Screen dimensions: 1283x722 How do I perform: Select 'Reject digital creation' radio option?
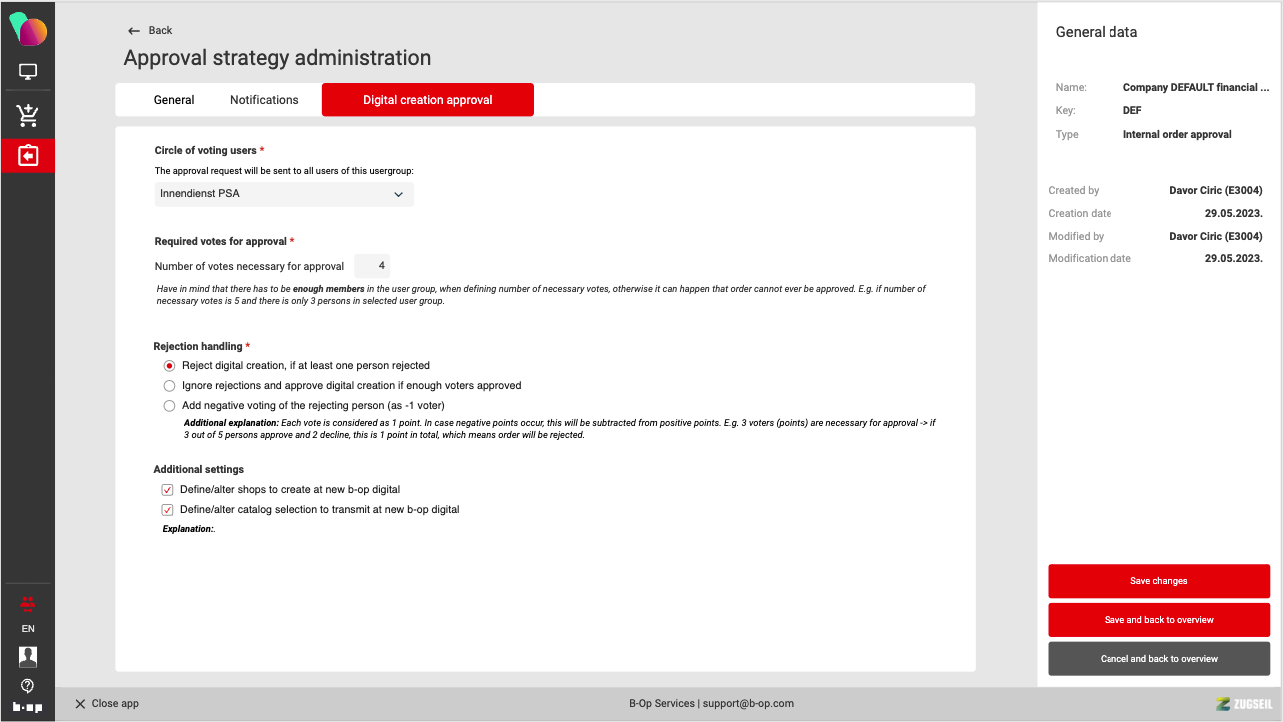click(x=169, y=366)
